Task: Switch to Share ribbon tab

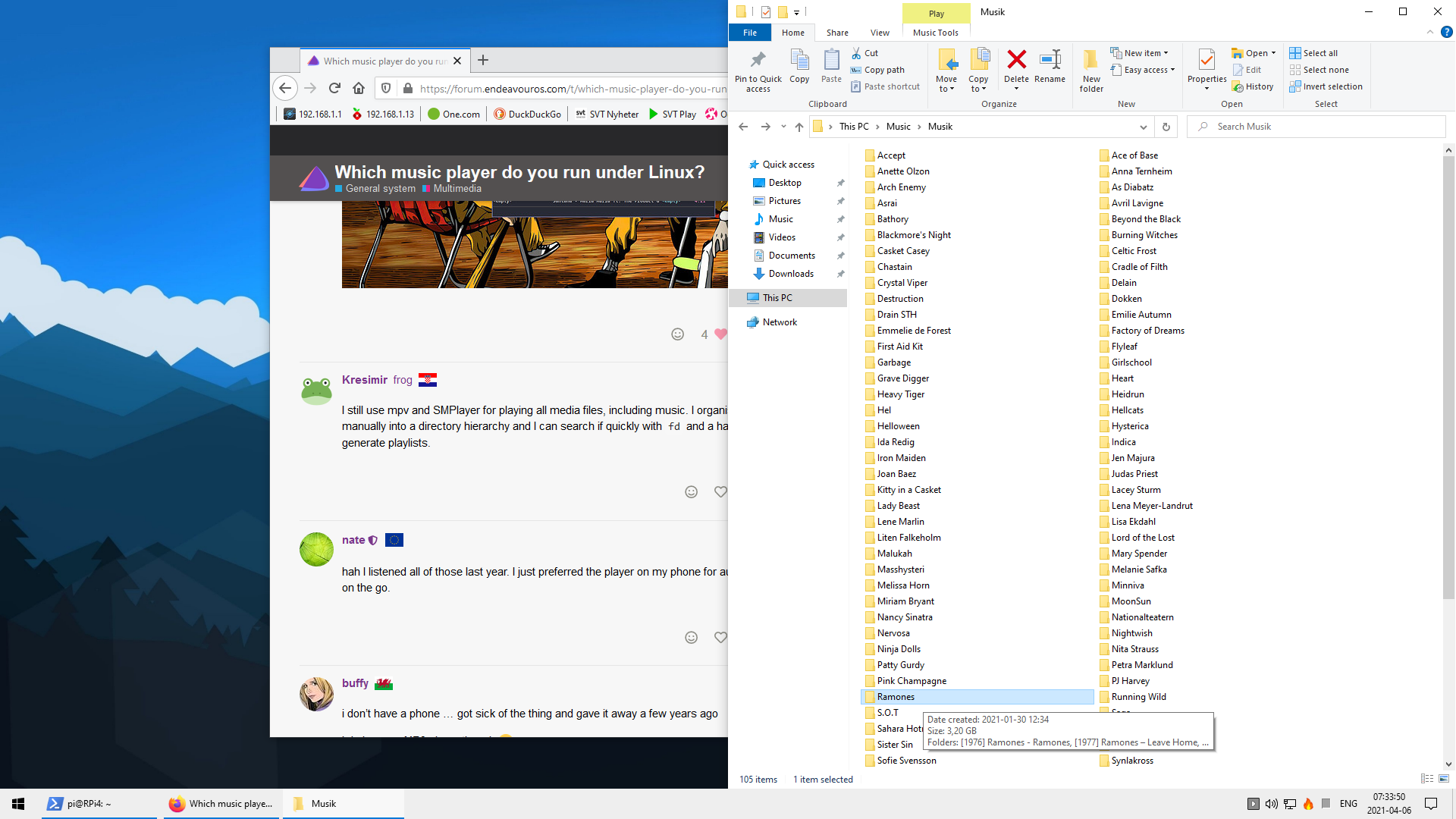Action: pyautogui.click(x=837, y=33)
